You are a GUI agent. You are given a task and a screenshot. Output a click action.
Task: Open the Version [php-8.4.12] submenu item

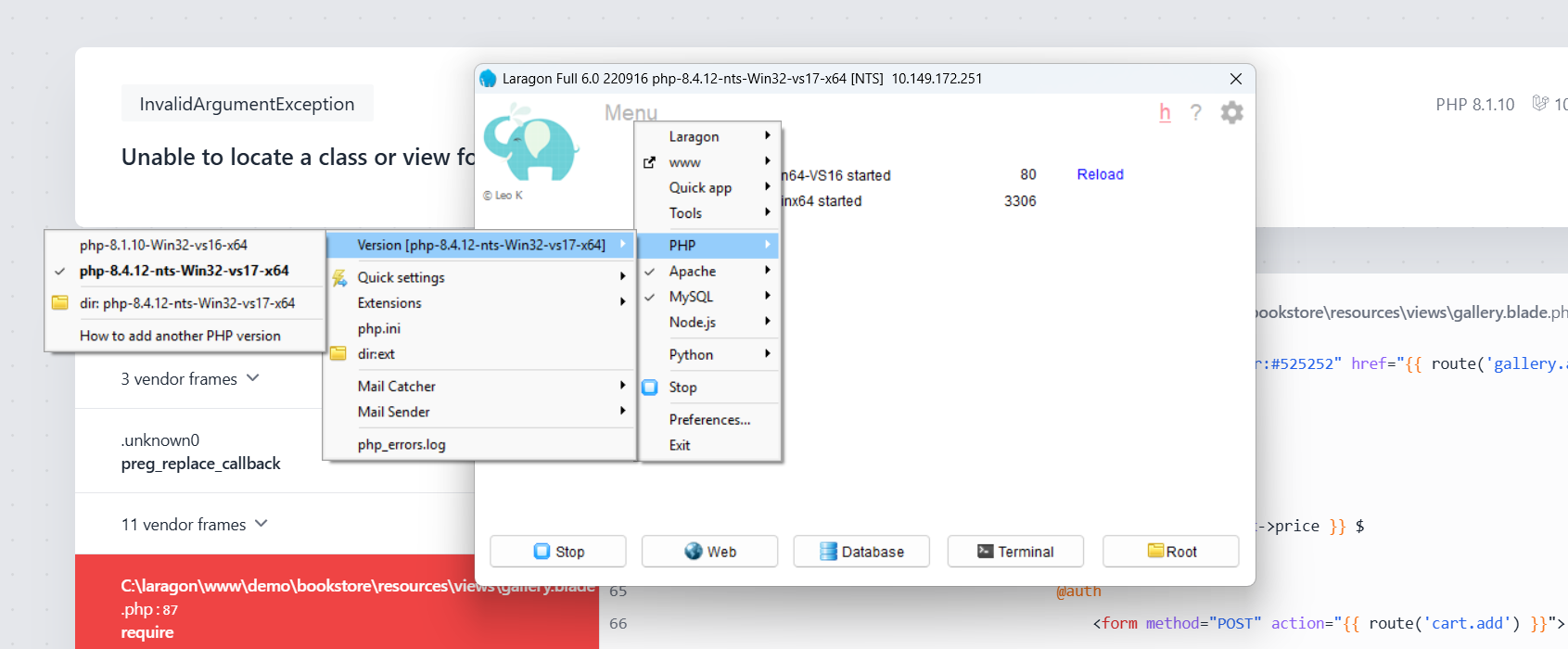click(480, 245)
